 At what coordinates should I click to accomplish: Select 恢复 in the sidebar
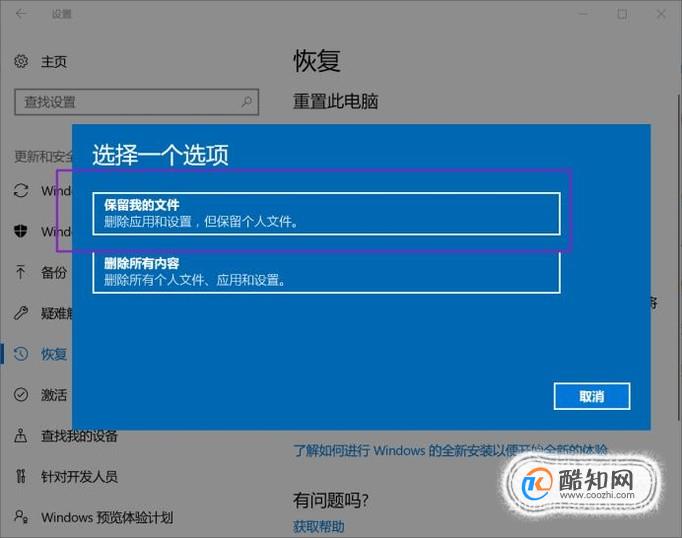tap(54, 354)
